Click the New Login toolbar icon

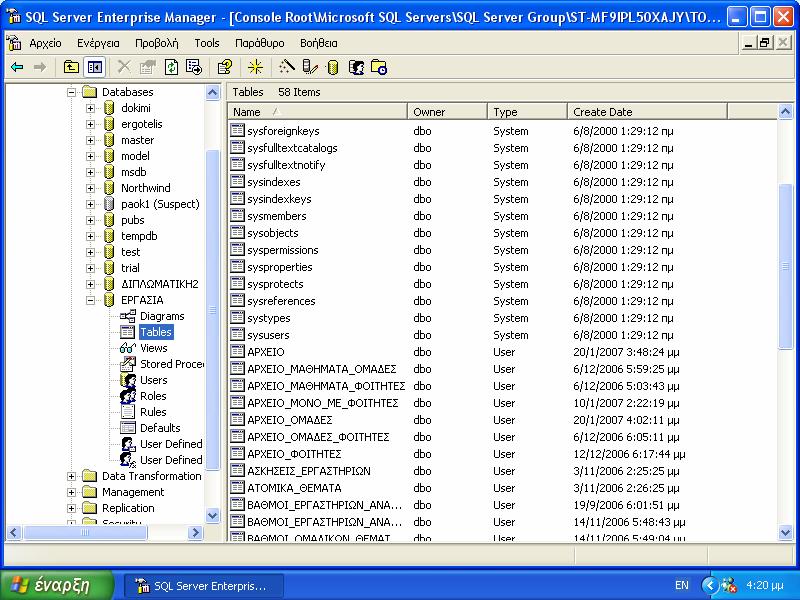(356, 67)
